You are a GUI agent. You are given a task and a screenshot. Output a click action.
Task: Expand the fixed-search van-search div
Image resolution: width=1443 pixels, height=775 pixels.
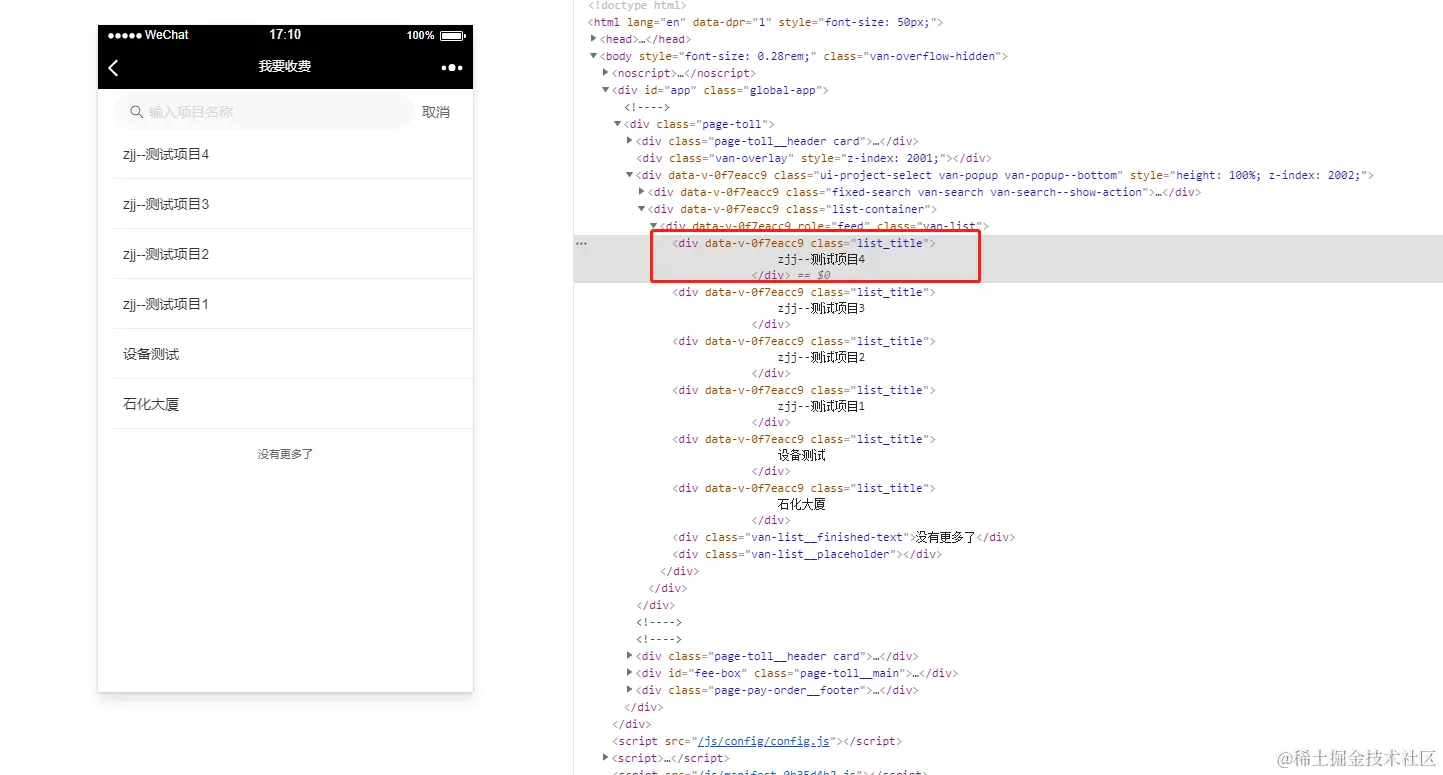click(x=642, y=192)
